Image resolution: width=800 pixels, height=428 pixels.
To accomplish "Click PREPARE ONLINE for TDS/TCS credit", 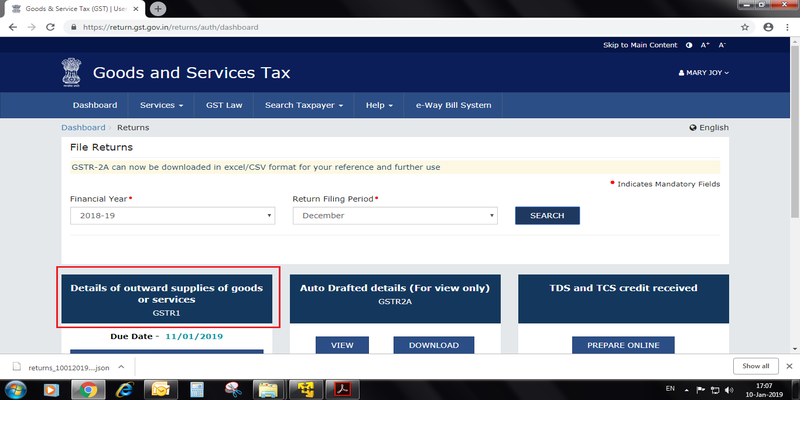I will pos(623,345).
